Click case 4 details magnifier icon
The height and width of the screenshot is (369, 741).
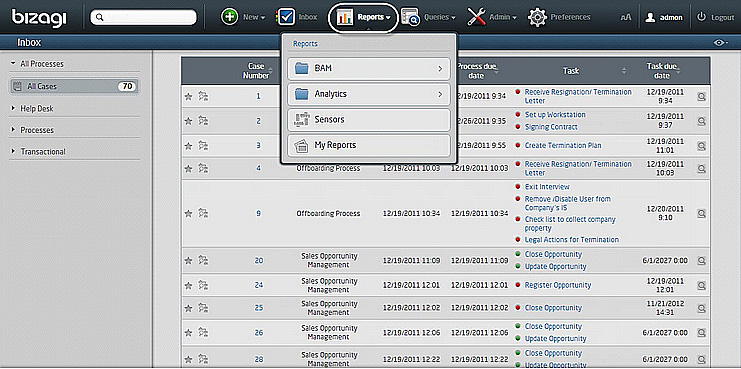(x=701, y=168)
